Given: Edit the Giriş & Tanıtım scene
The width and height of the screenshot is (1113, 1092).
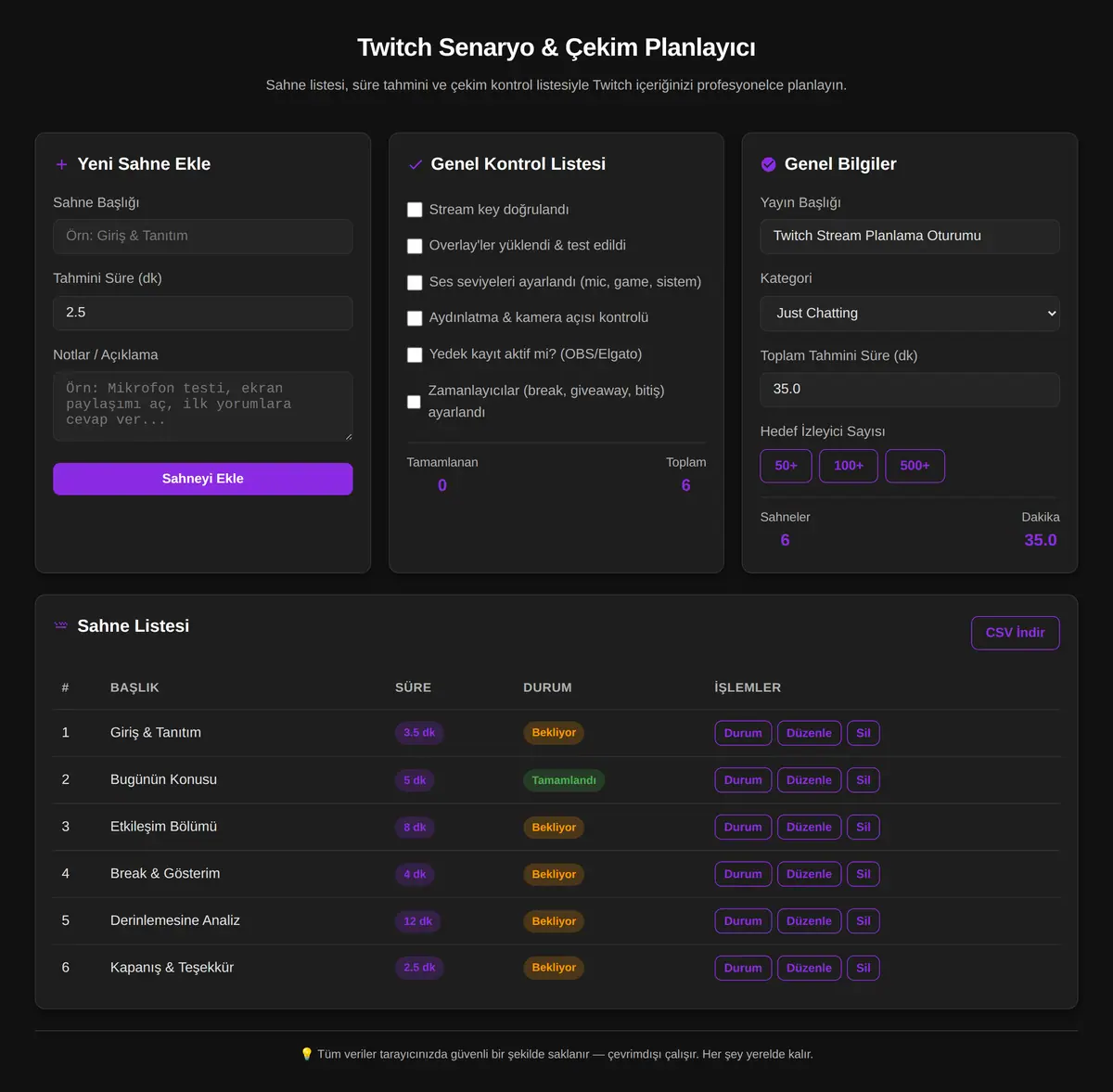Looking at the screenshot, I should 810,733.
